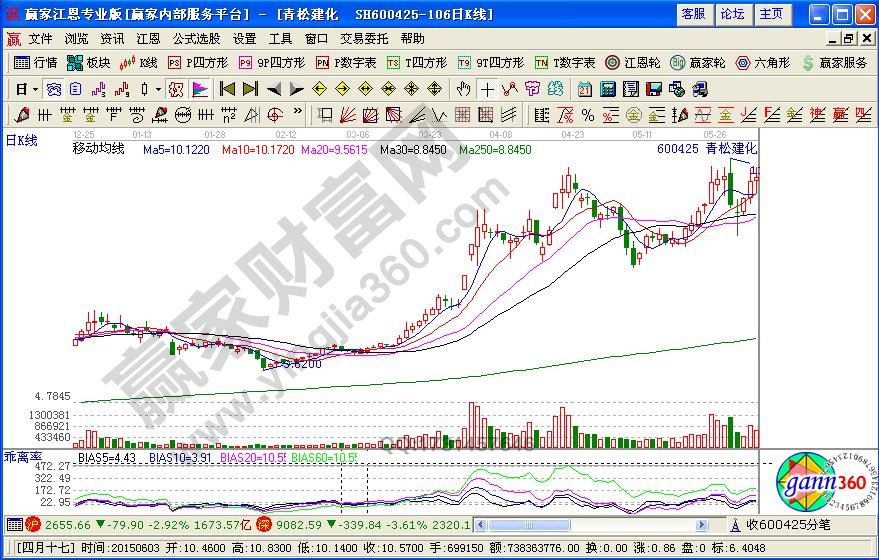Click the 客服 button in title bar
The height and width of the screenshot is (560, 879).
pyautogui.click(x=693, y=14)
